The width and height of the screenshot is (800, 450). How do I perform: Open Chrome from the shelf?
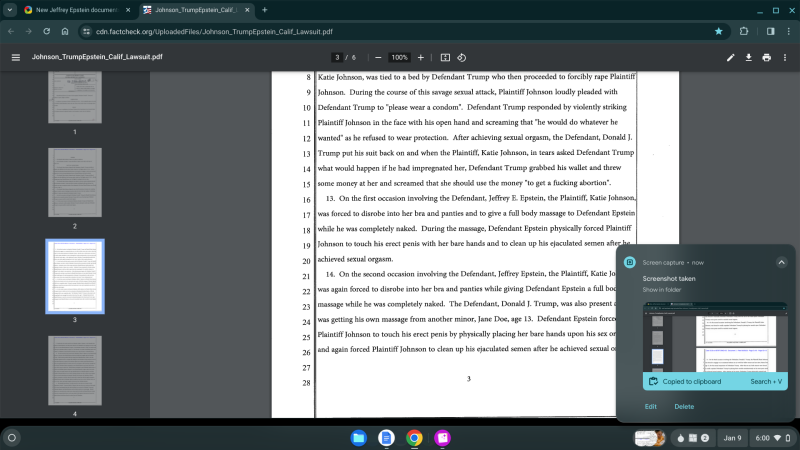(414, 438)
